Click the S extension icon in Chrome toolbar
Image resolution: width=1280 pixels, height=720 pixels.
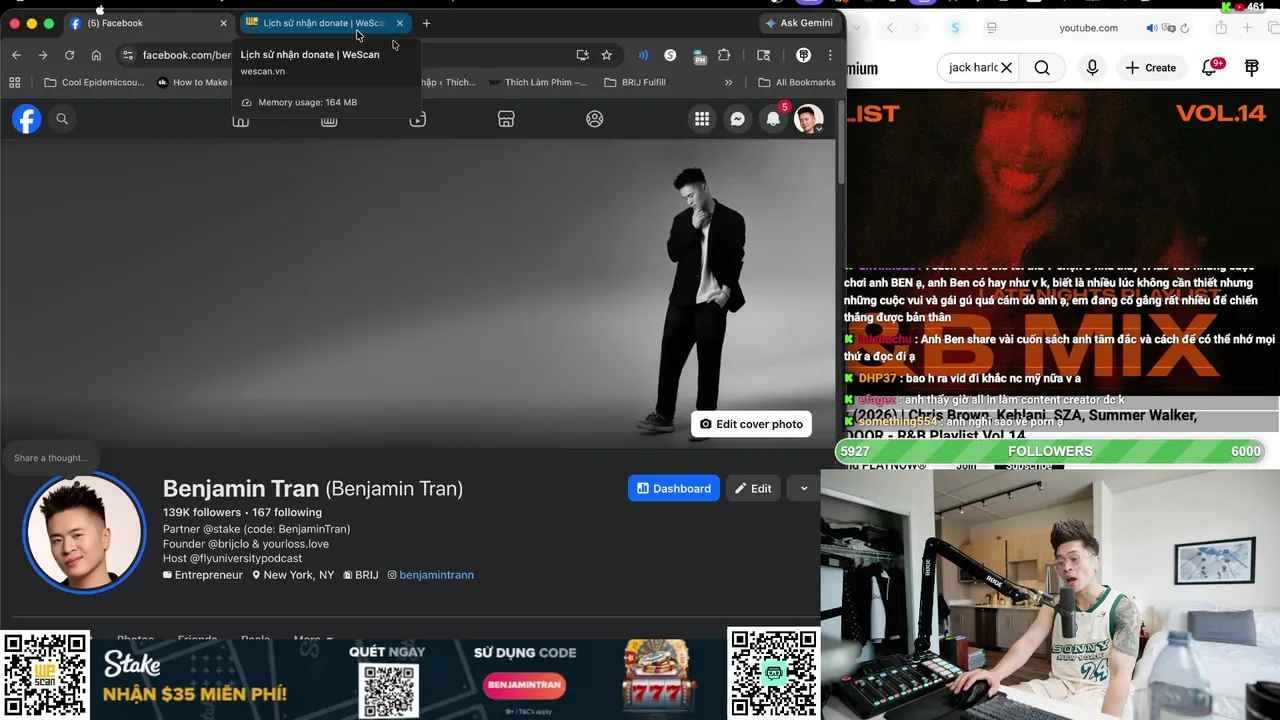670,55
